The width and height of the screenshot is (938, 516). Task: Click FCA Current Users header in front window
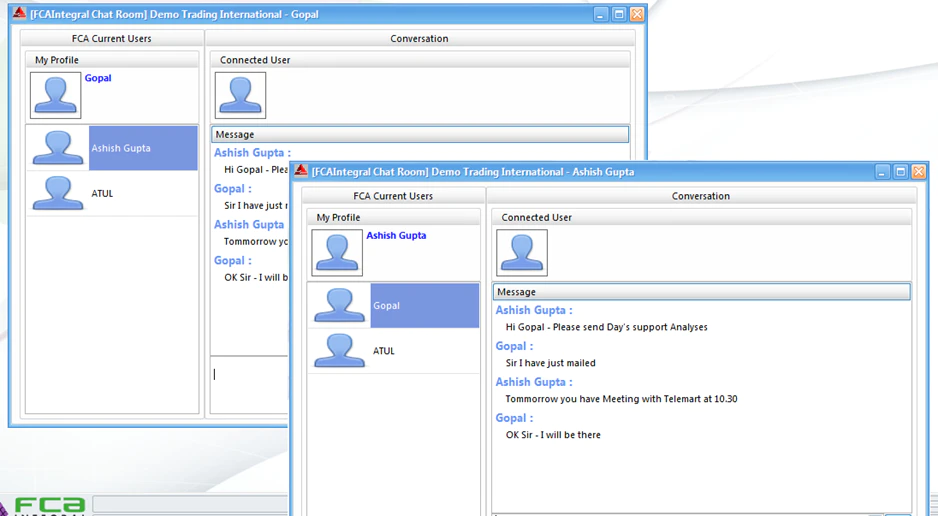pos(393,196)
